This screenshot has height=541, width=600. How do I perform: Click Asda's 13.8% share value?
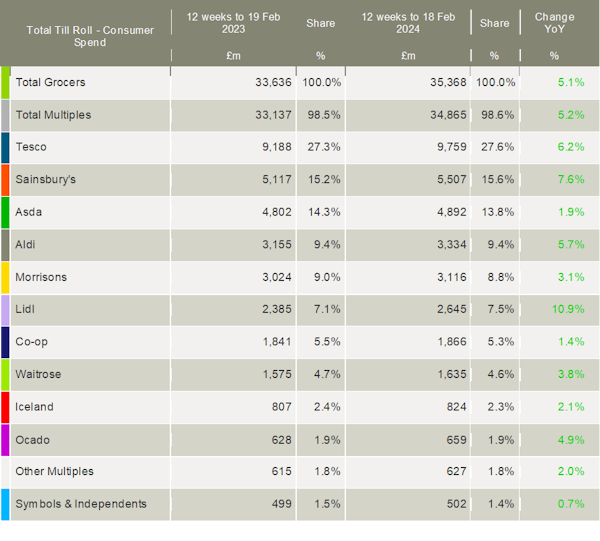[497, 212]
